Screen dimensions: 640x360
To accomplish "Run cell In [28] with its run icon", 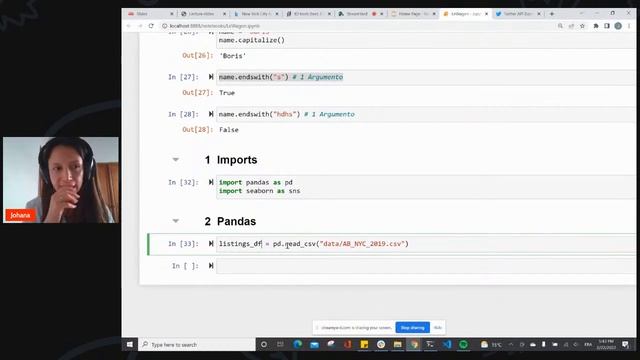I will (211, 114).
